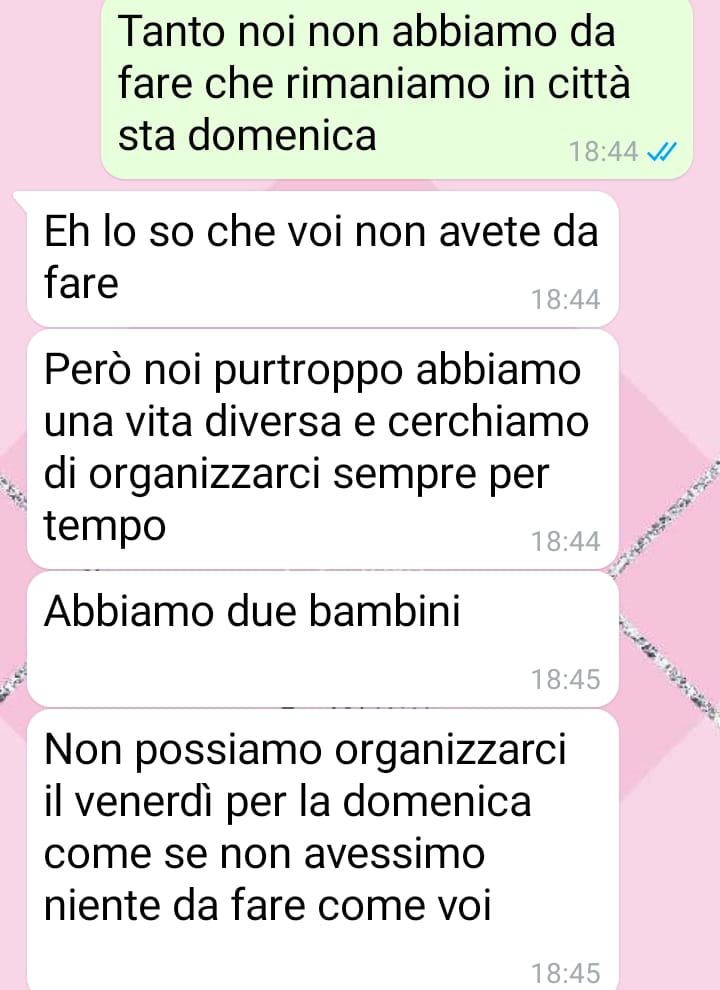Select the "Non possiamo organizzarci" message bubble
Viewport: 720px width, 990px height.
322,849
